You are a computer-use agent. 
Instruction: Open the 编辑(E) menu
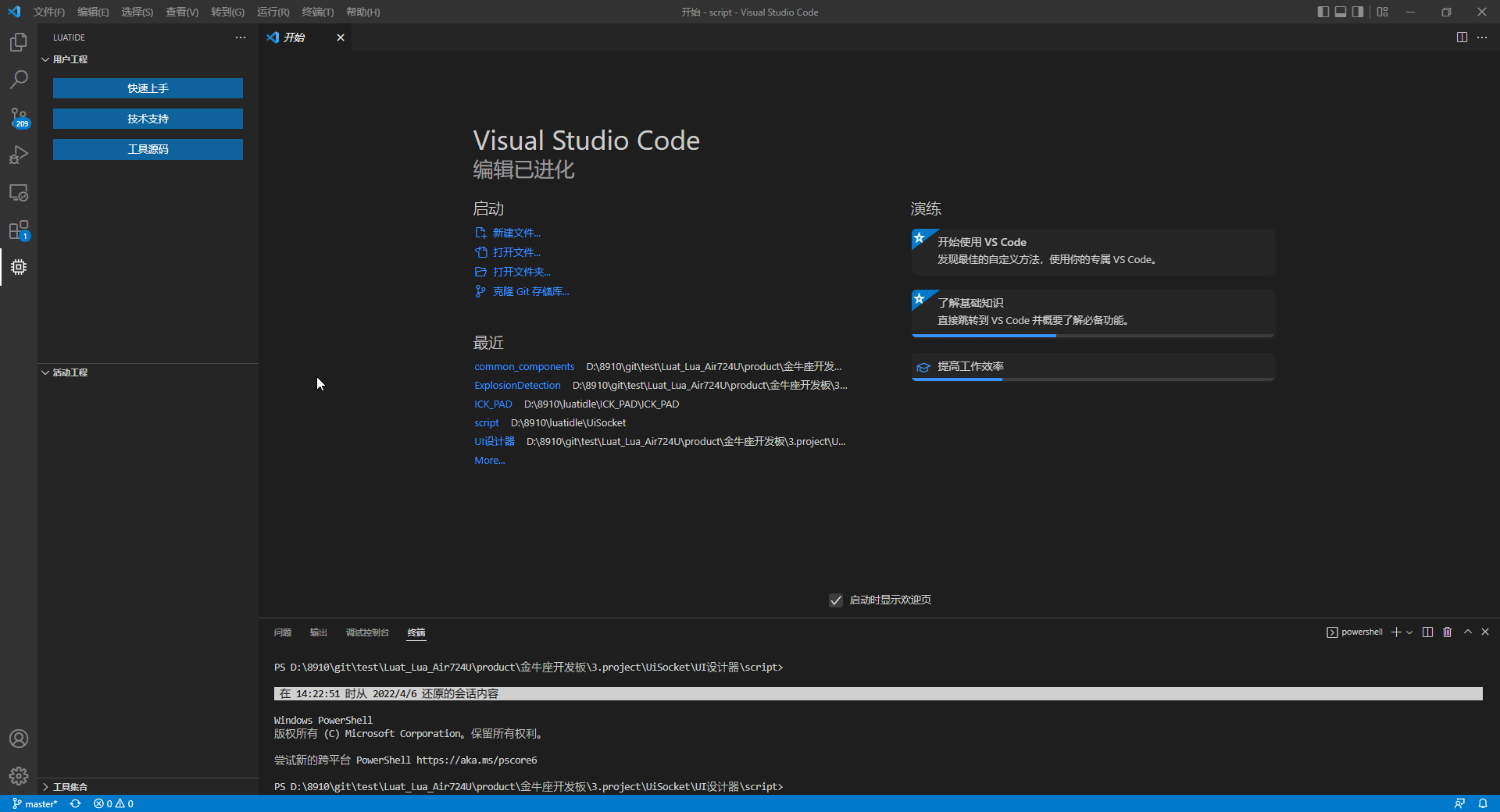[93, 12]
